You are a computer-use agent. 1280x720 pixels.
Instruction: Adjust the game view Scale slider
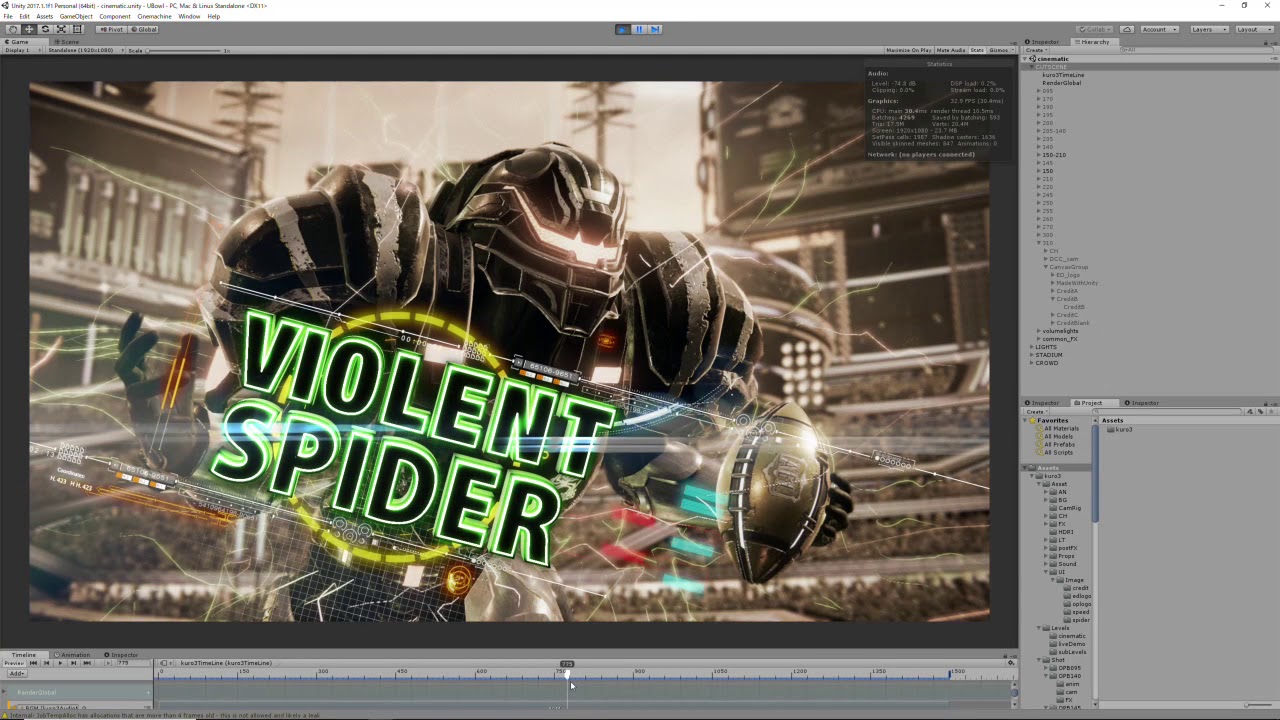[185, 50]
